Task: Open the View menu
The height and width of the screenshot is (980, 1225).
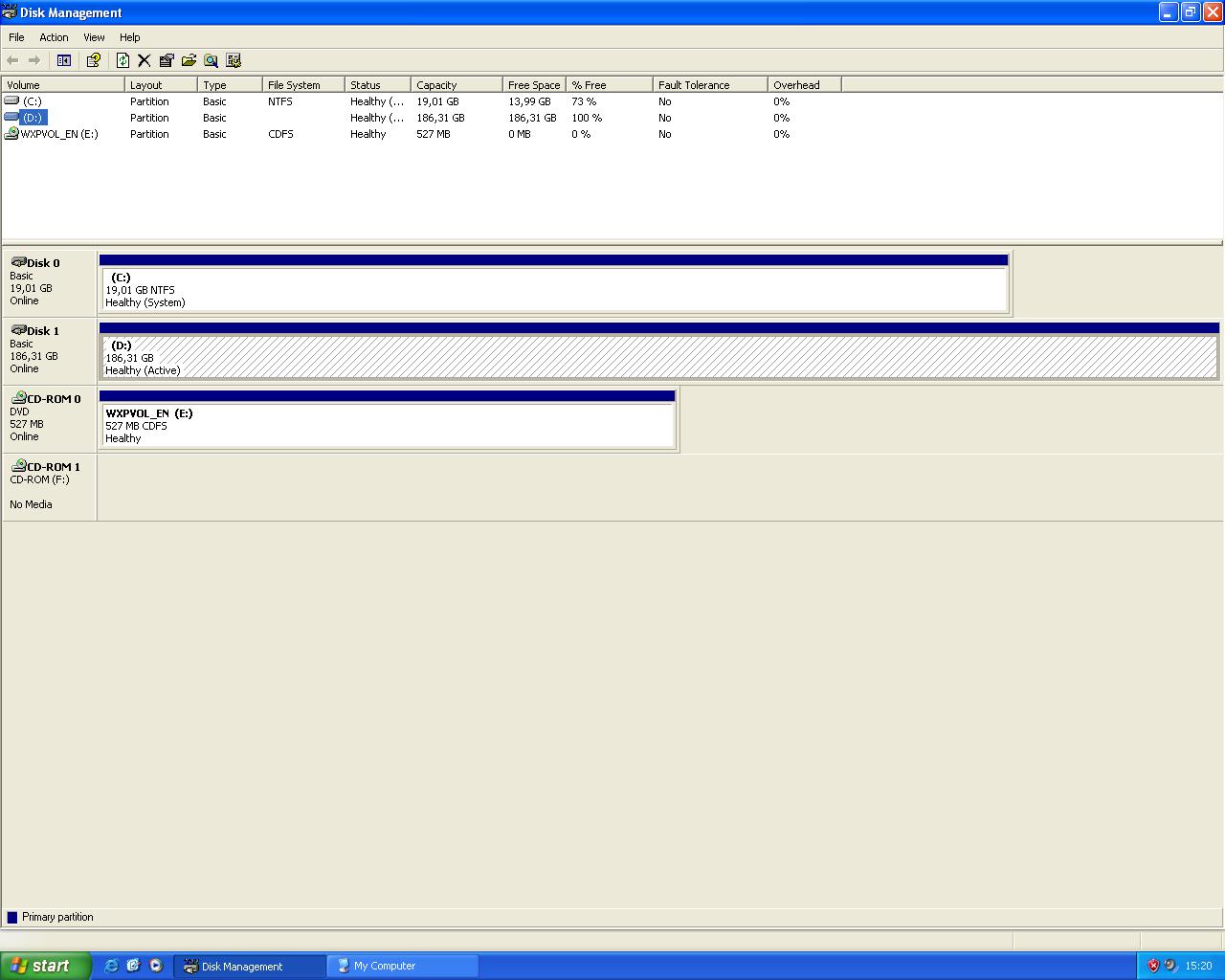Action: 94,37
